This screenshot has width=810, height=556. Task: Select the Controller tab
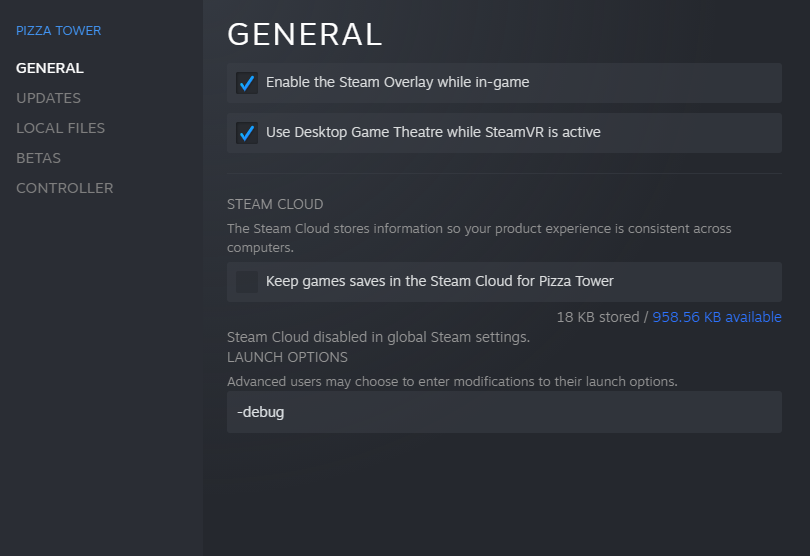click(x=64, y=188)
